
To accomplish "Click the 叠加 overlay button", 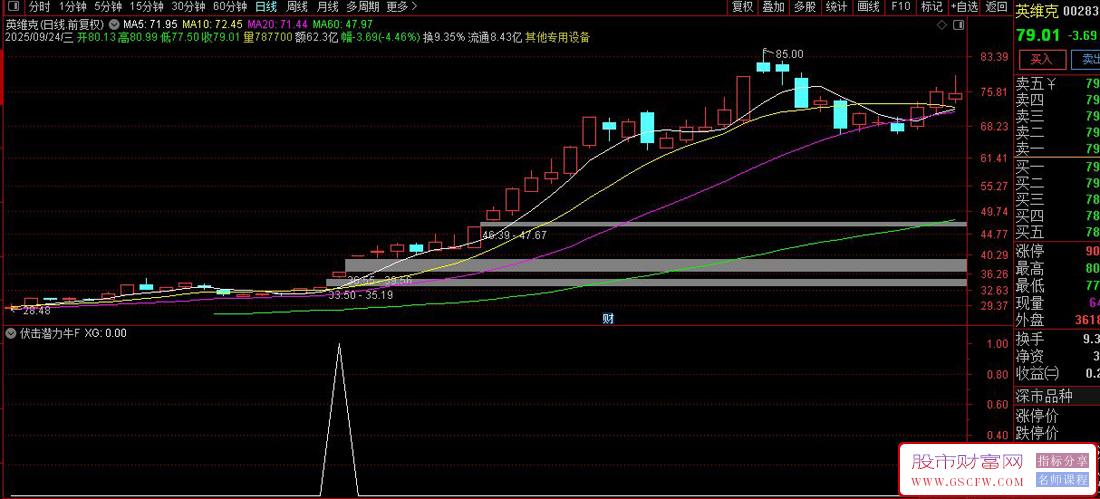I will [774, 7].
